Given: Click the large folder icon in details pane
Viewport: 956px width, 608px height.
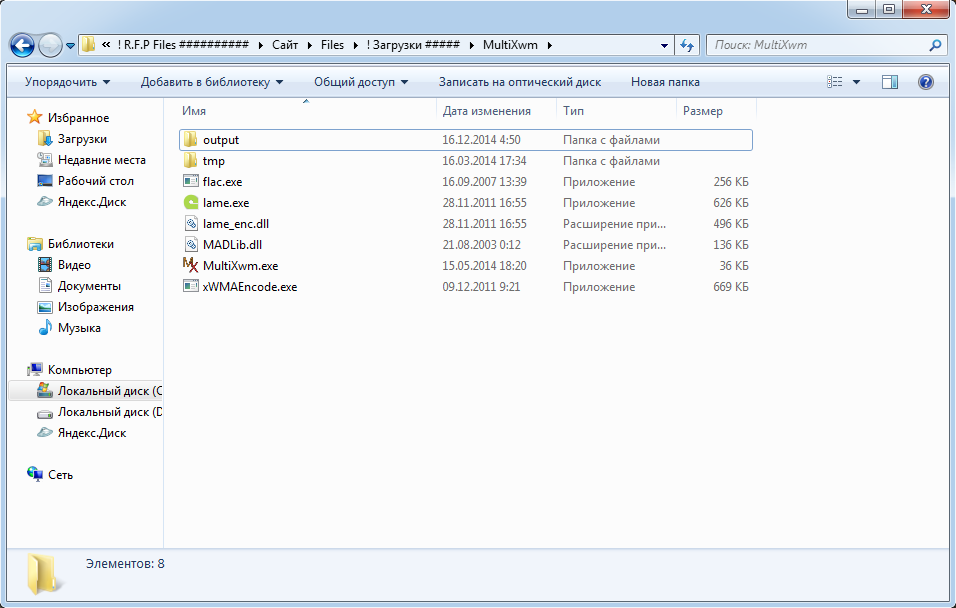Looking at the screenshot, I should pyautogui.click(x=44, y=574).
